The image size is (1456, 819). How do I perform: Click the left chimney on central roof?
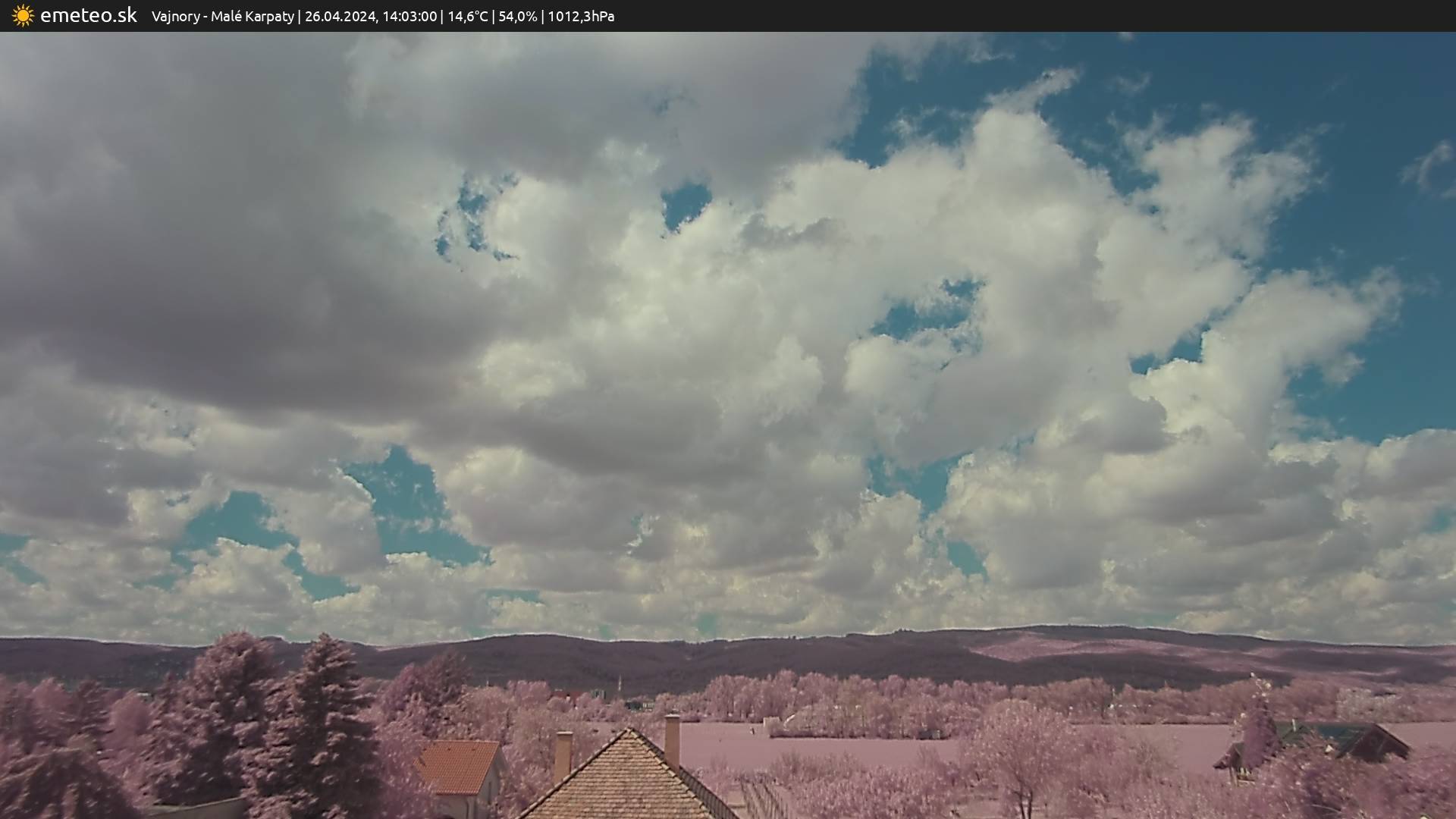point(563,752)
